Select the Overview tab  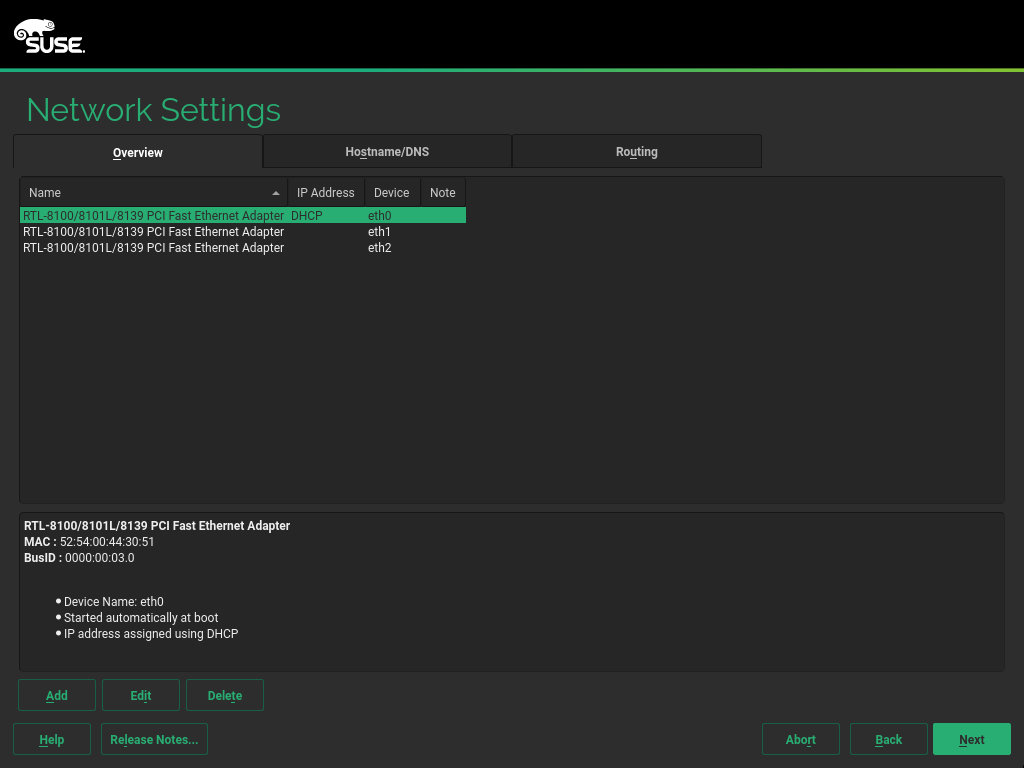point(138,153)
